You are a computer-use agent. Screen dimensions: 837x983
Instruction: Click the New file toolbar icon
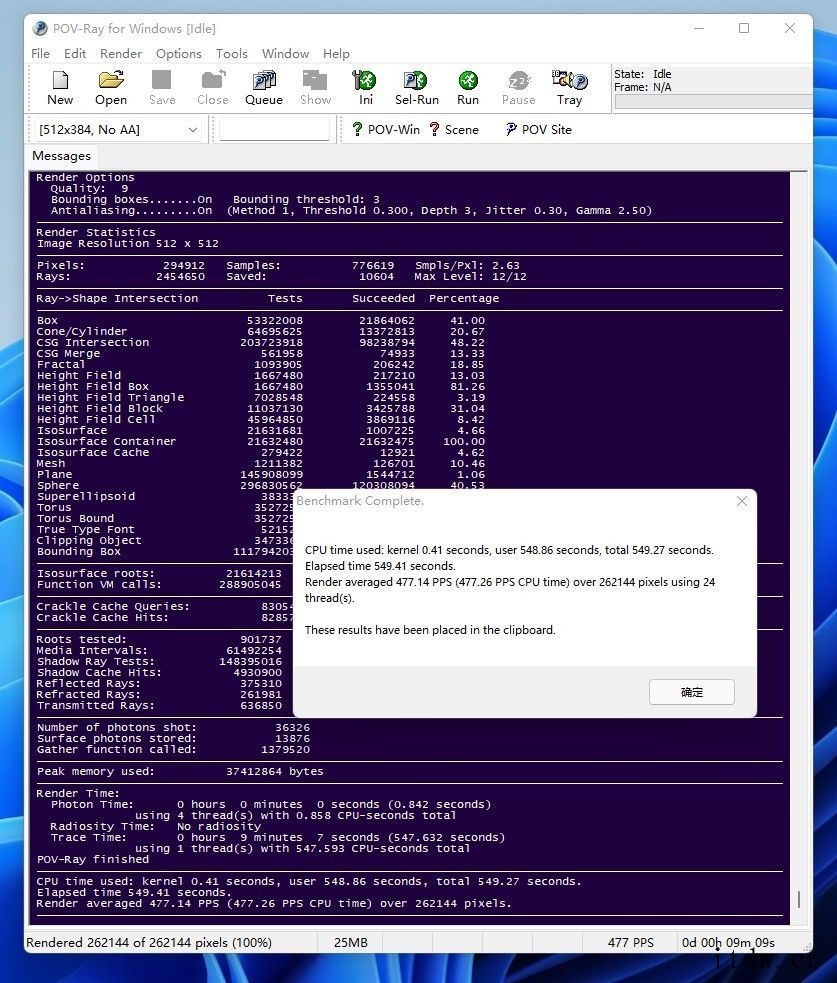[60, 88]
